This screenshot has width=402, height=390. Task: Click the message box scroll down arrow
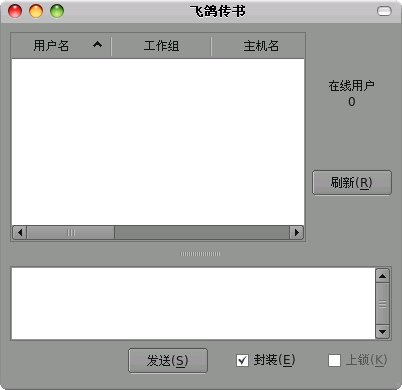382,332
